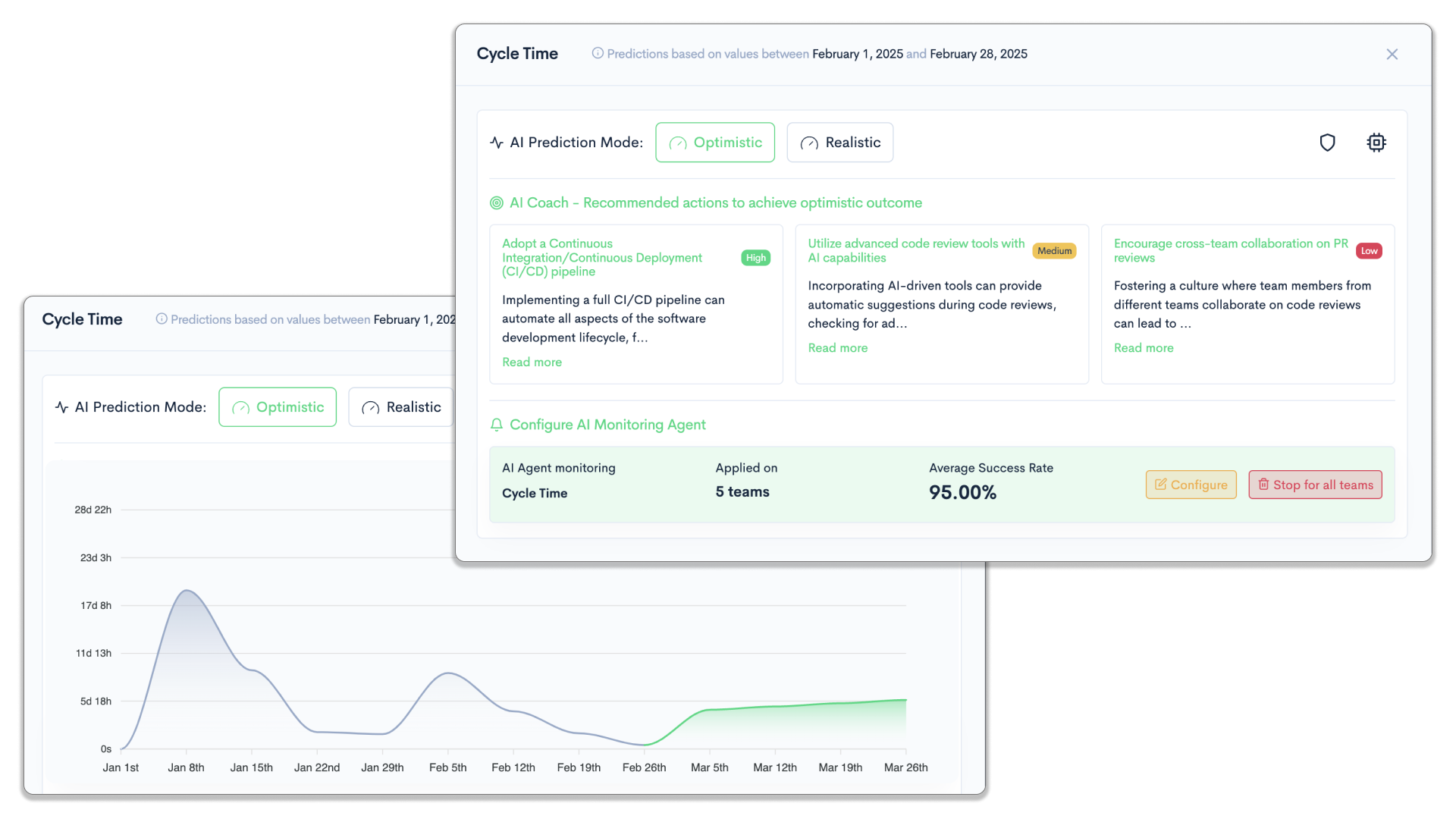1456x819 pixels.
Task: Click the bell icon beside Configure AI Monitoring Agent
Action: tap(497, 425)
